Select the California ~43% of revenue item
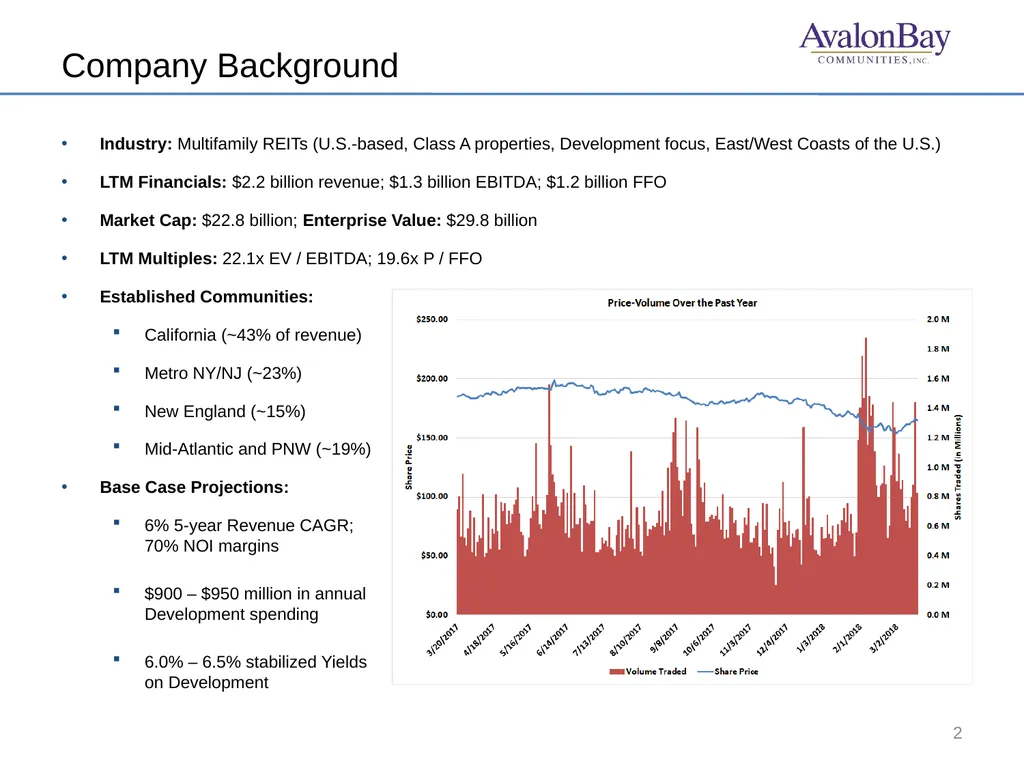Screen dimensions: 1024x768 pyautogui.click(x=253, y=335)
